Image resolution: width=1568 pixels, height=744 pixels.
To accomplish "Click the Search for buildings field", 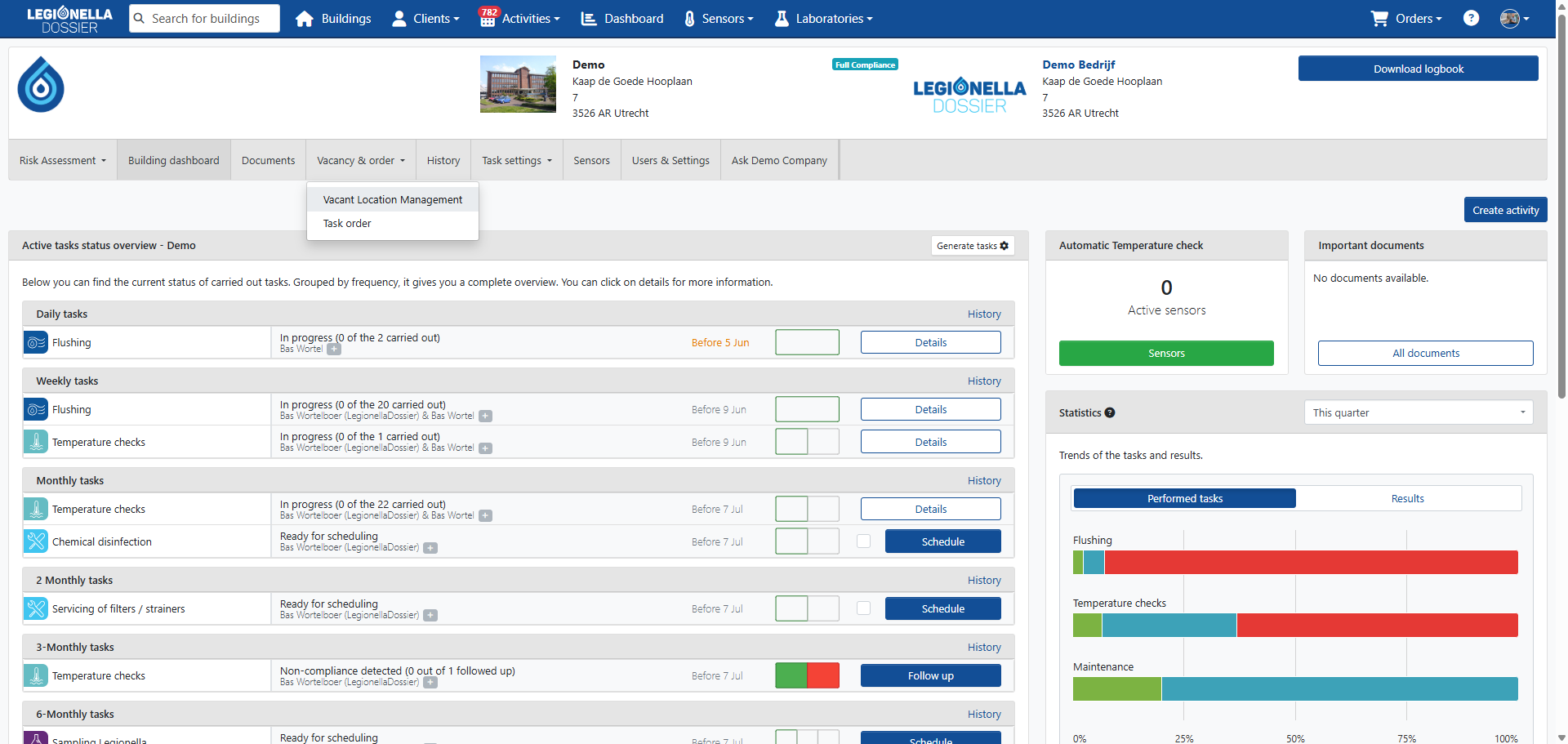I will [x=212, y=18].
